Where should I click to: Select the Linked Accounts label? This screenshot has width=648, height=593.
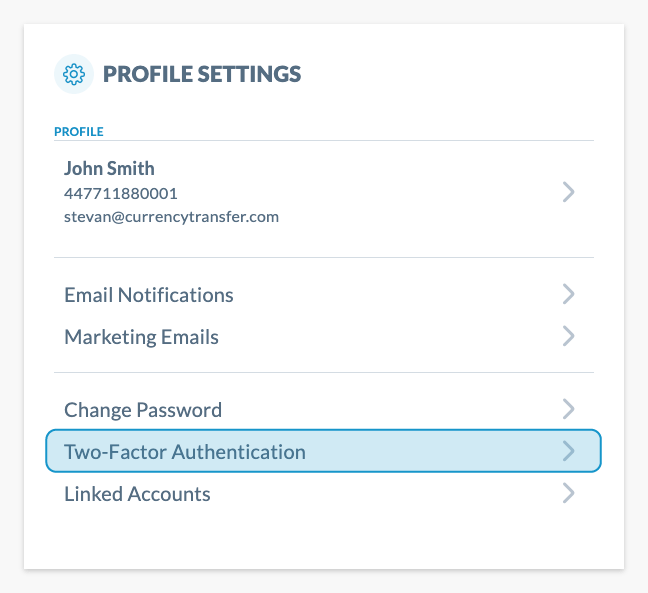137,494
